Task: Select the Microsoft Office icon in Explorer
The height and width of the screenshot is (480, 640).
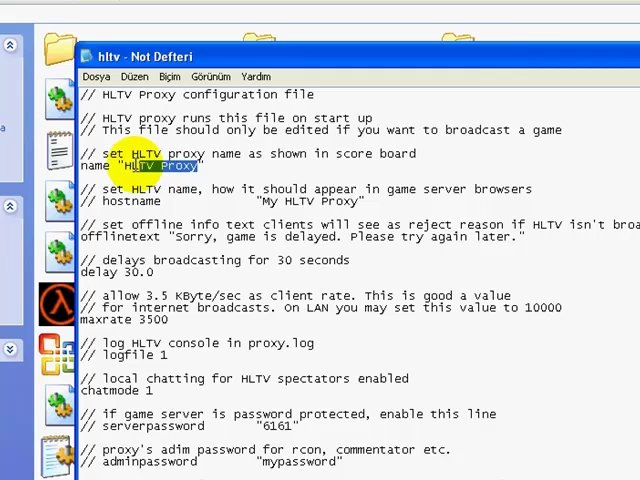Action: point(57,354)
